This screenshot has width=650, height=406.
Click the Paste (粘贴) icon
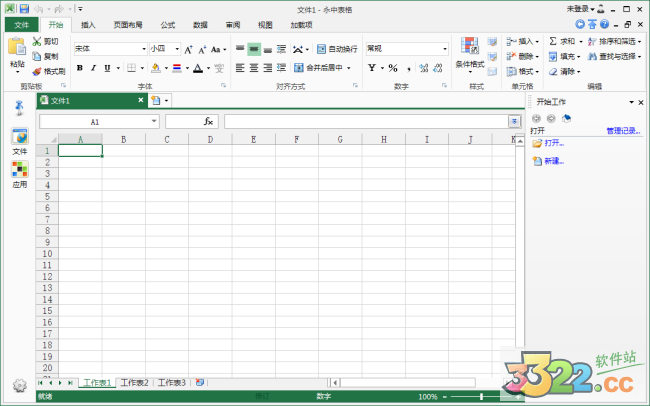17,50
